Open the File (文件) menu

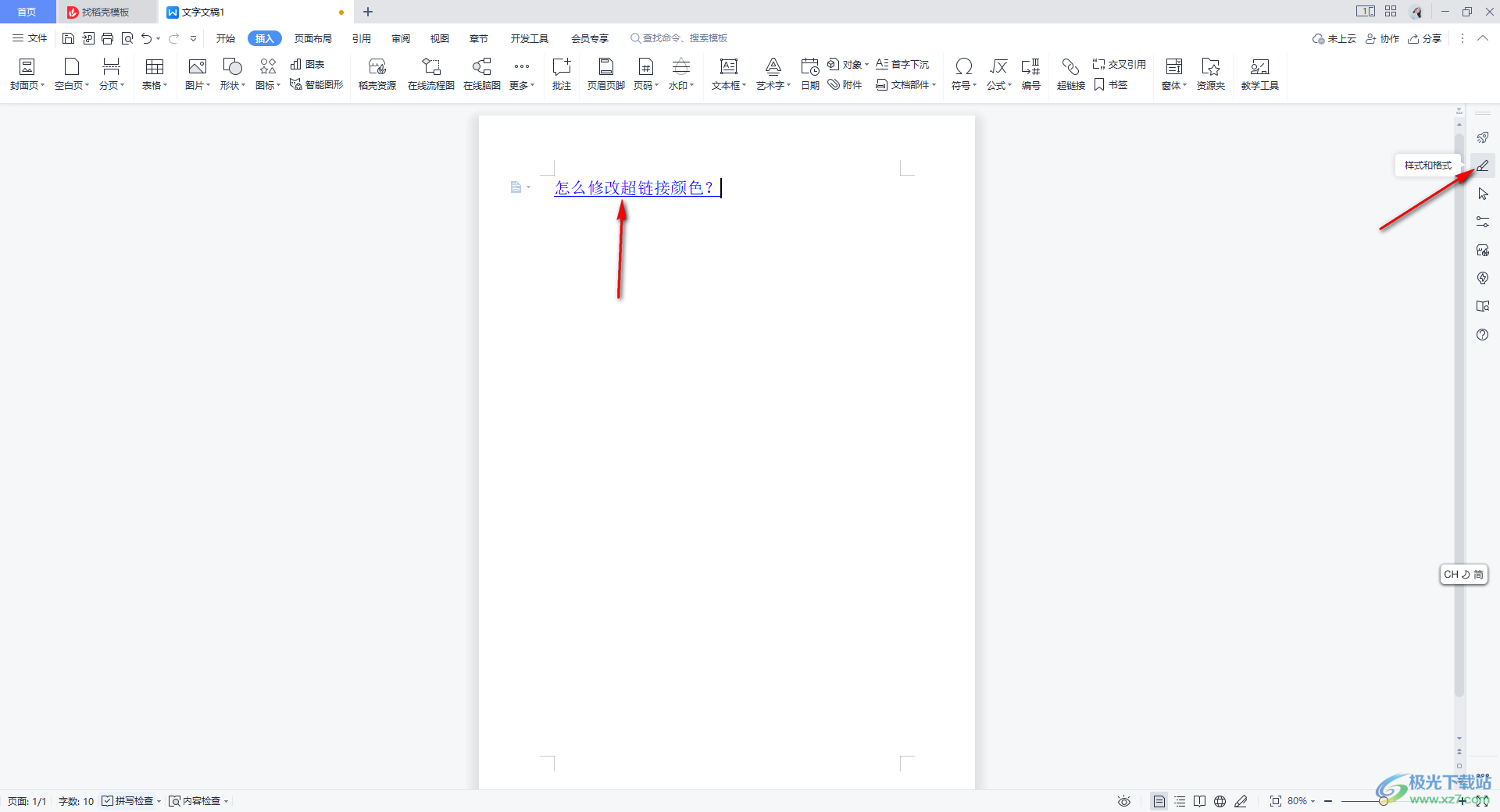(x=30, y=38)
